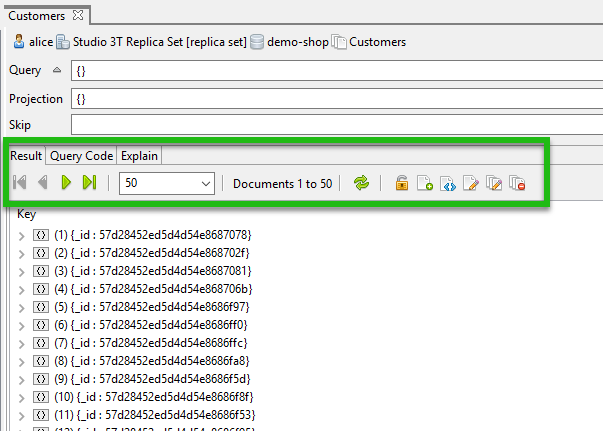This screenshot has width=603, height=431.
Task: Click the object icon of document (7)
Action: pyautogui.click(x=41, y=343)
